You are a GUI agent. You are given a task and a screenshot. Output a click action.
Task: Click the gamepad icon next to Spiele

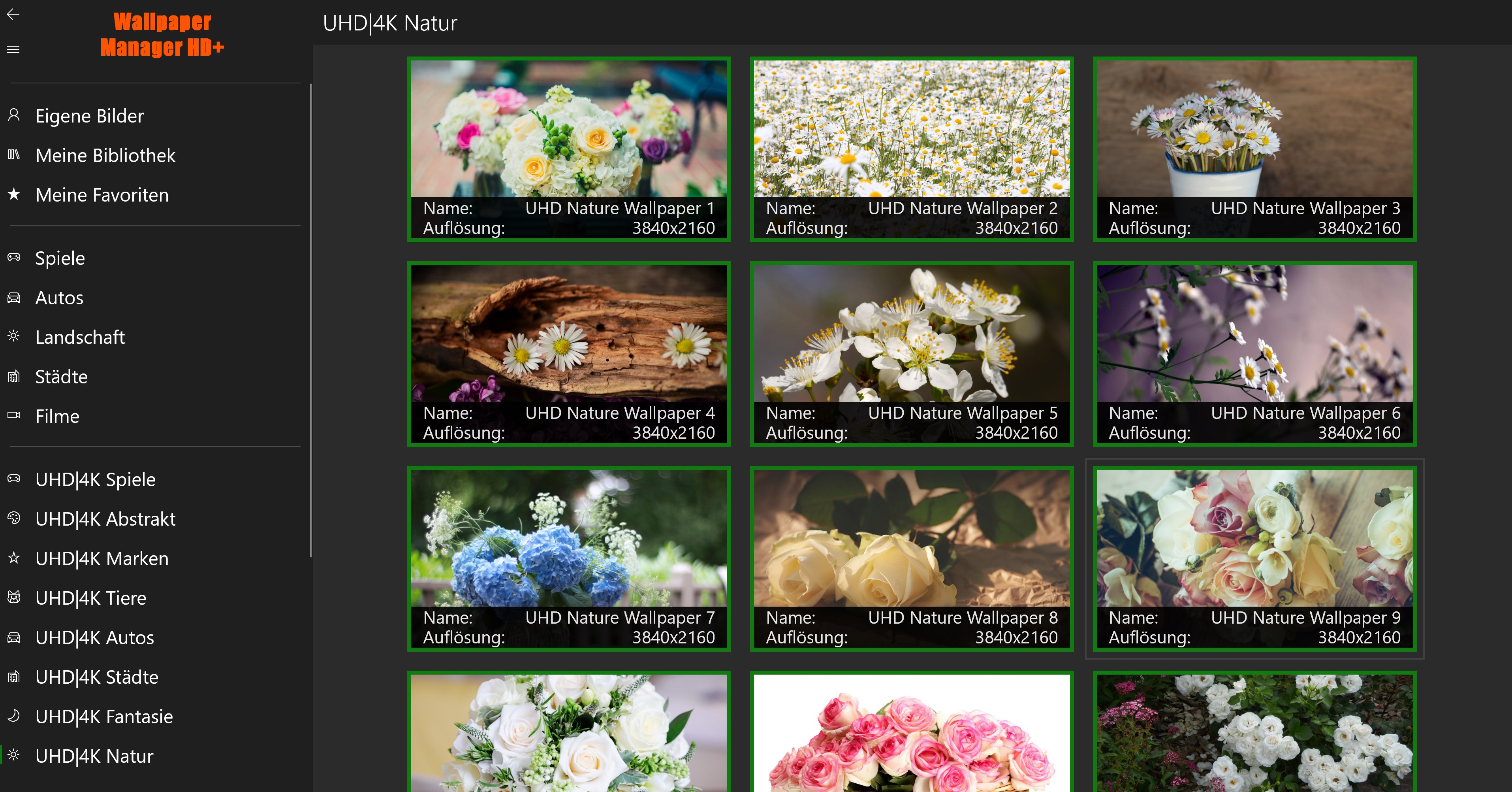pyautogui.click(x=14, y=257)
